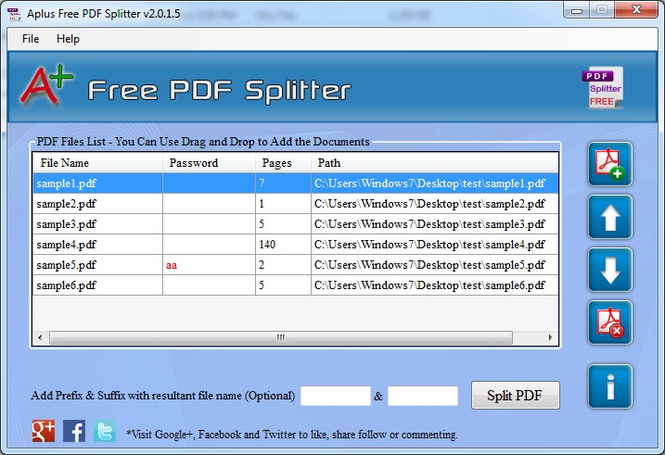The height and width of the screenshot is (455, 665).
Task: Open the Facebook social icon
Action: (x=74, y=431)
